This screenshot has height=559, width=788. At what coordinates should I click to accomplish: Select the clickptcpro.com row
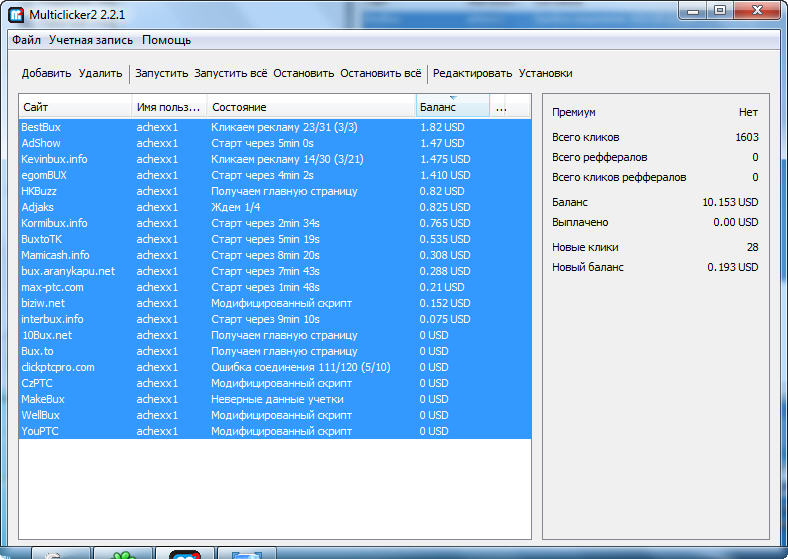click(x=275, y=367)
